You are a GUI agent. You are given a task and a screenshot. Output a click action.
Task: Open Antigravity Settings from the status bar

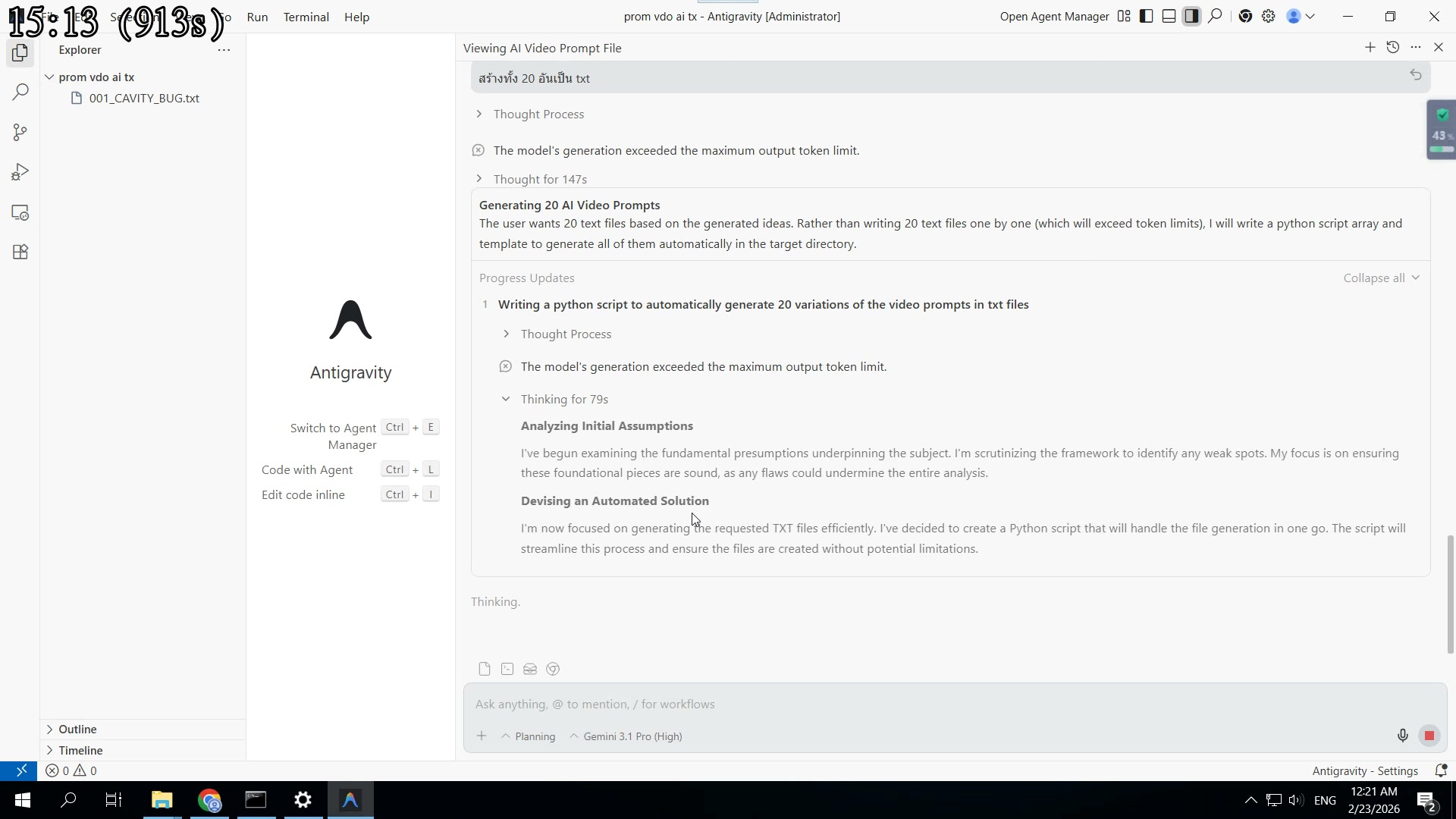coord(1365,770)
